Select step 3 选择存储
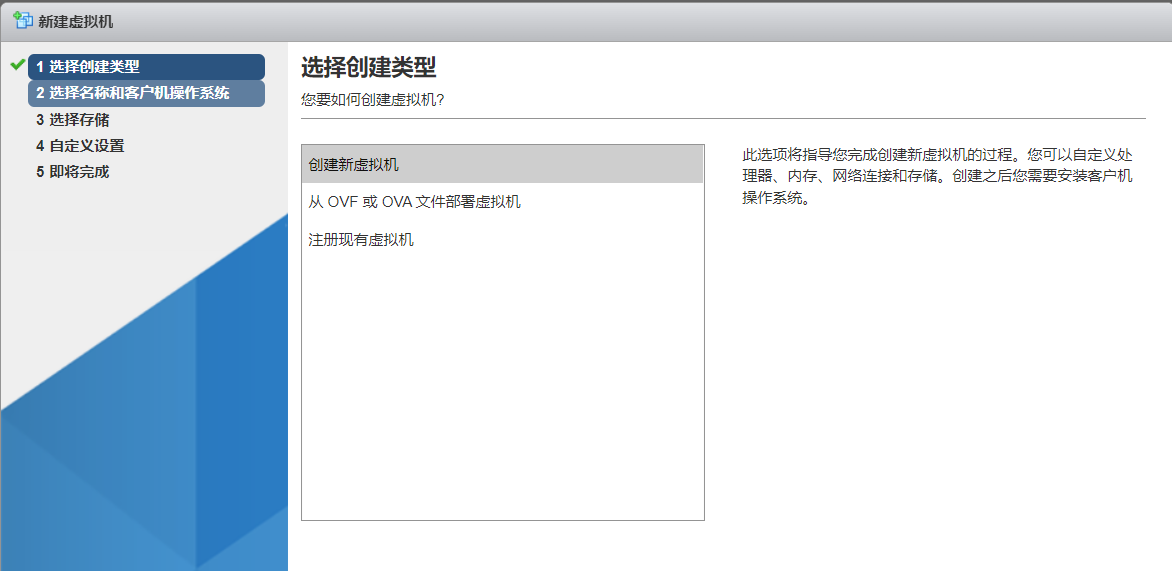The height and width of the screenshot is (571, 1172). click(73, 120)
